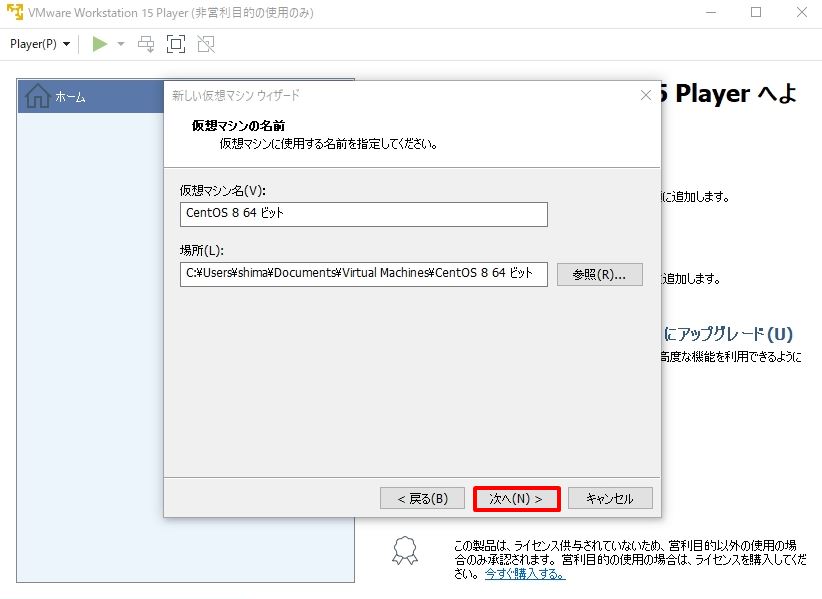Click the license ribbon badge icon
The image size is (822, 599).
[405, 550]
